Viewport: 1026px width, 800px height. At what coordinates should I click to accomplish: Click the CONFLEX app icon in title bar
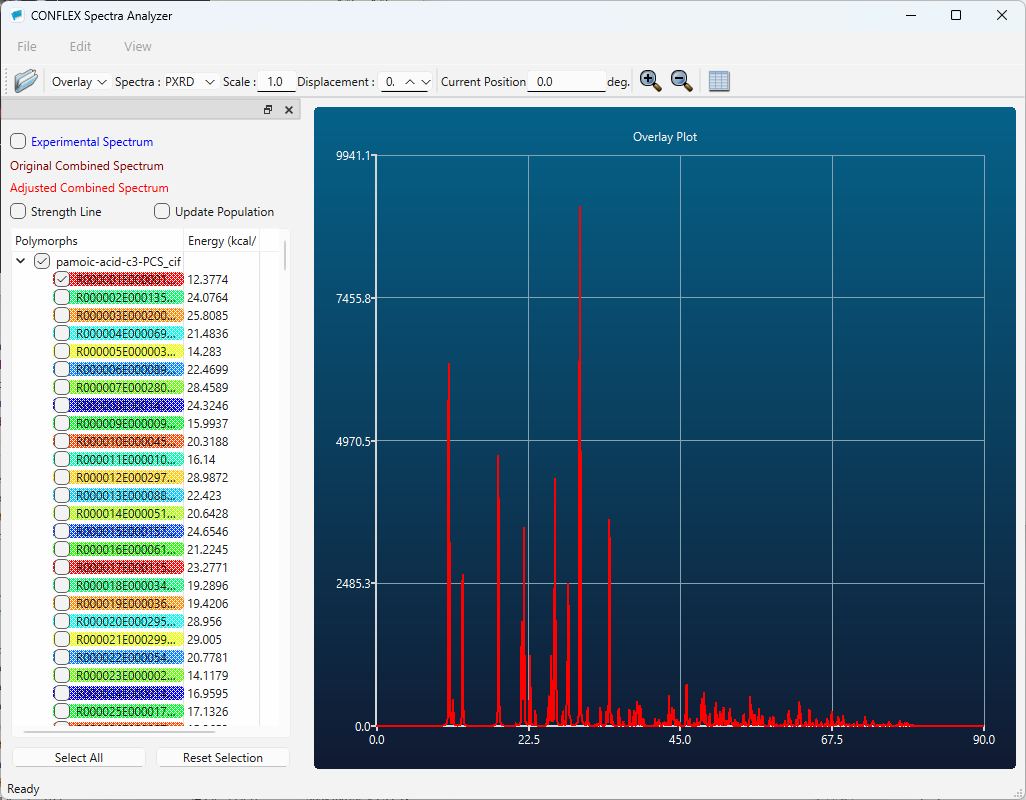(16, 16)
